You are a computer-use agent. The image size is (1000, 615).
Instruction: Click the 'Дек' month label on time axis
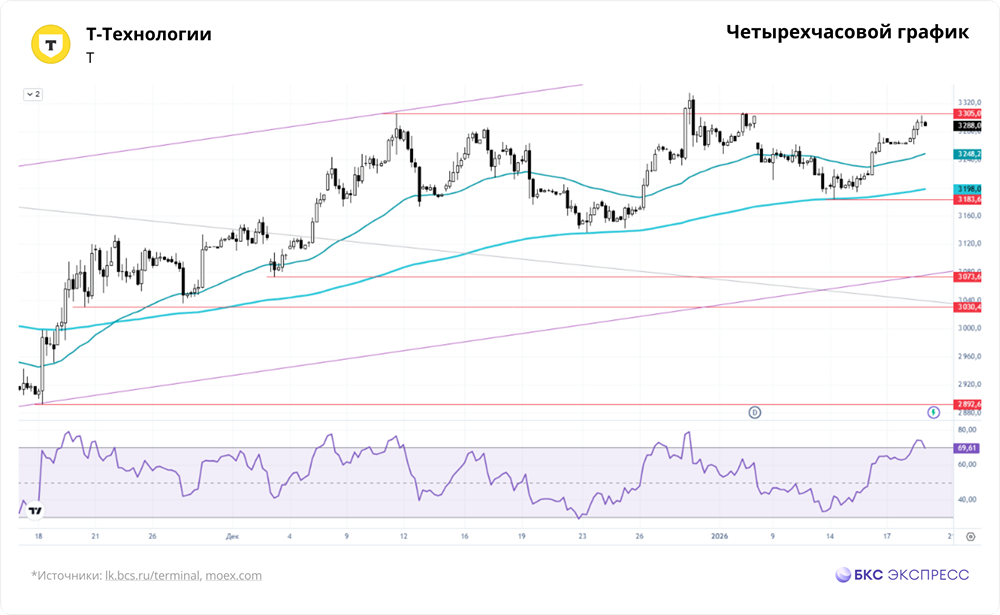point(232,537)
